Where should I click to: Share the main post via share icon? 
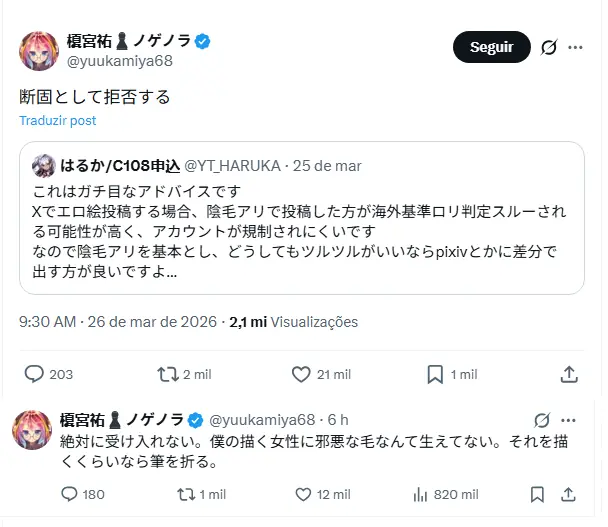click(x=569, y=374)
